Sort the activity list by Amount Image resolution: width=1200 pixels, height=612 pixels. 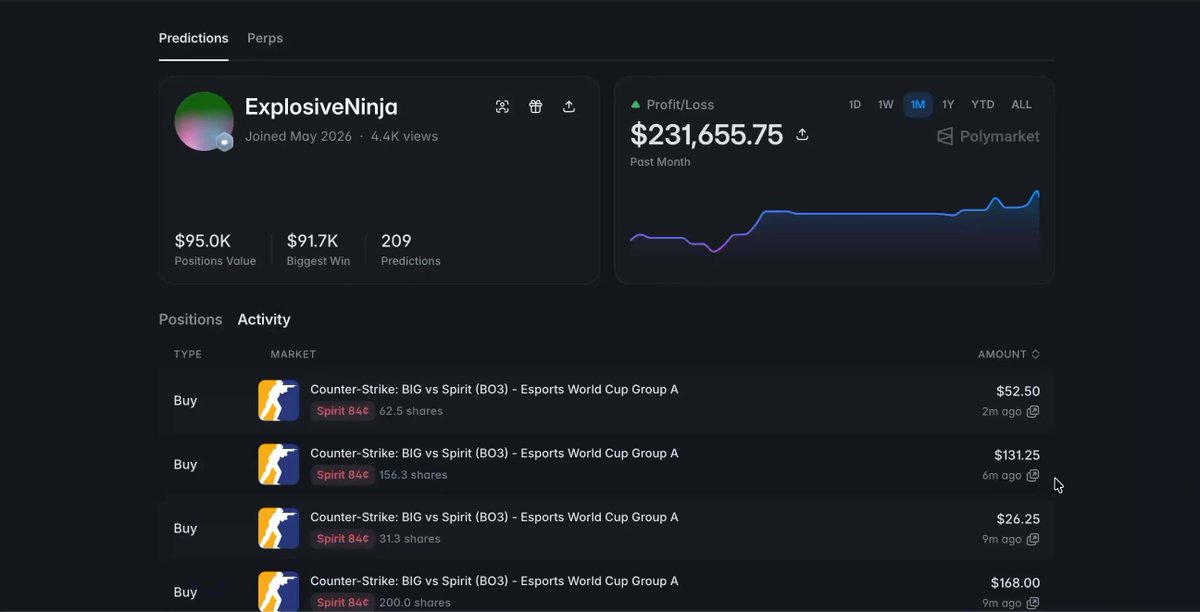point(1009,354)
